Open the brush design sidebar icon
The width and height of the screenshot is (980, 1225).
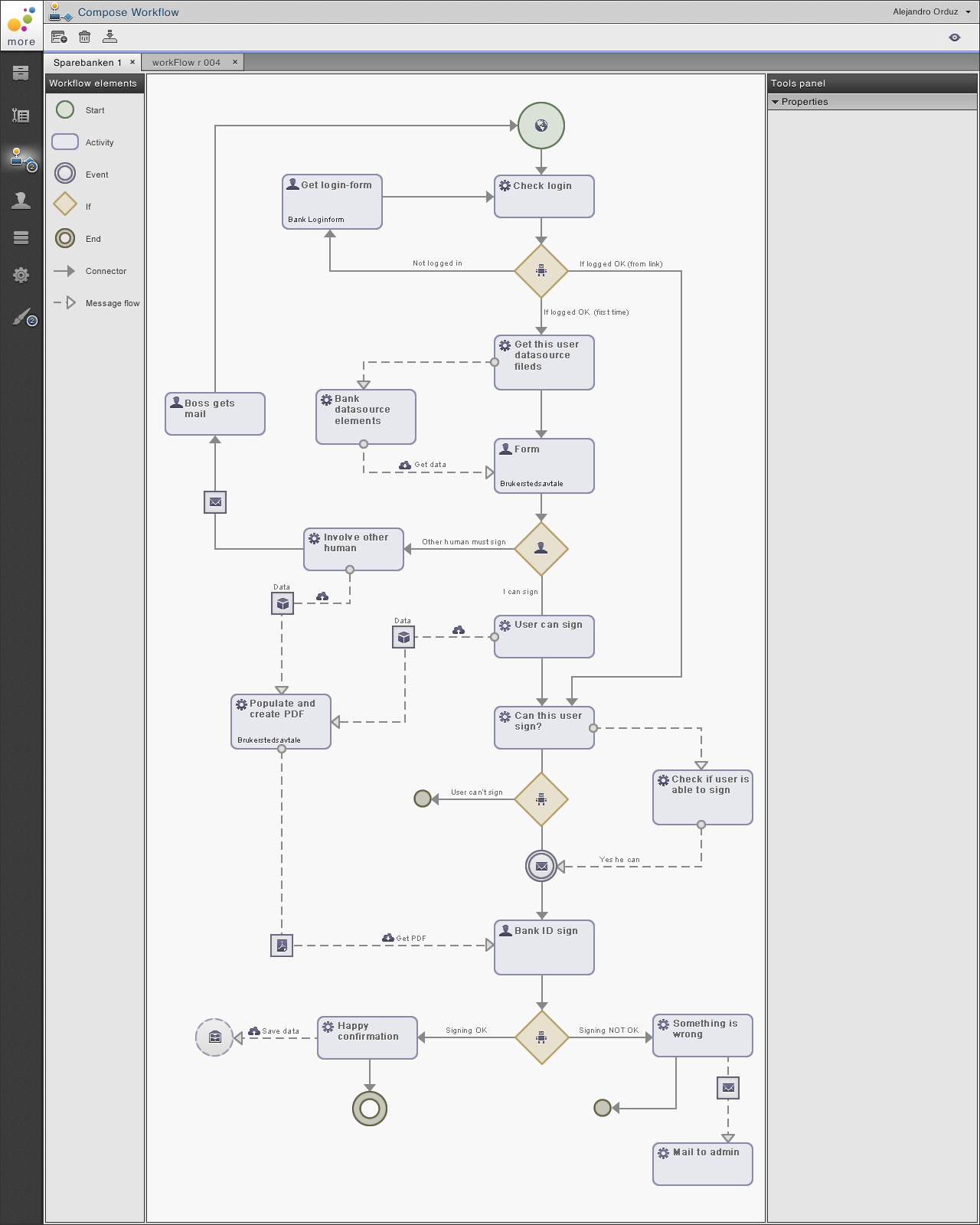click(23, 317)
